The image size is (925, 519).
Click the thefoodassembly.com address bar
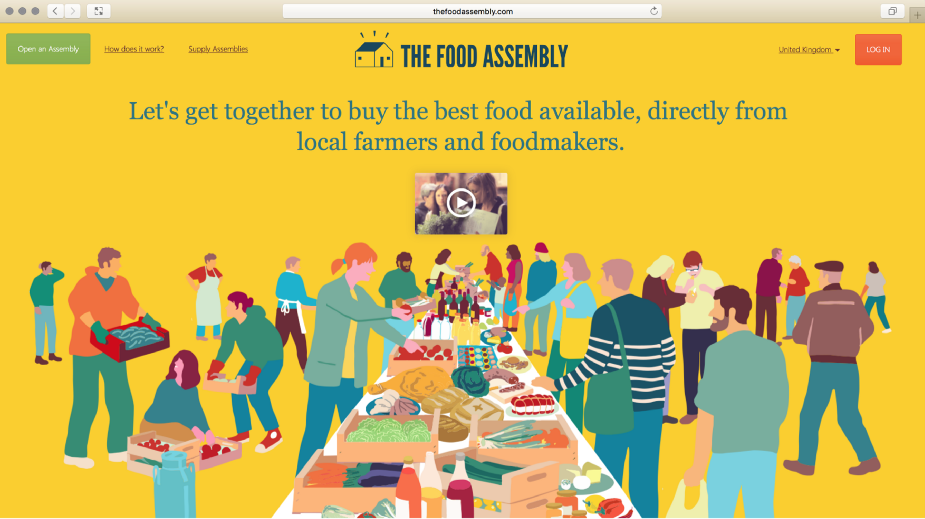pyautogui.click(x=472, y=11)
